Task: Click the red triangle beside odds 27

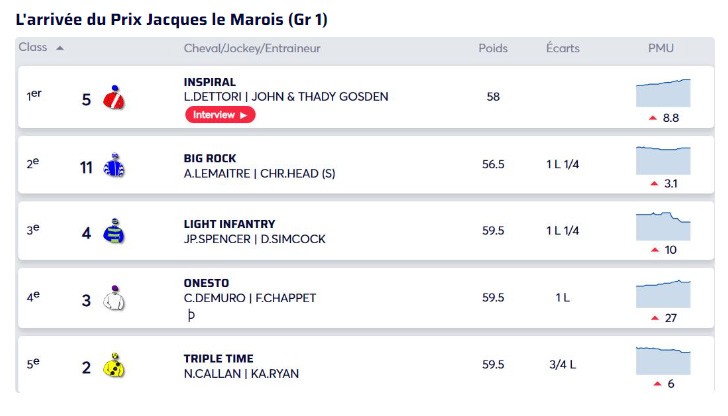Action: tap(654, 318)
